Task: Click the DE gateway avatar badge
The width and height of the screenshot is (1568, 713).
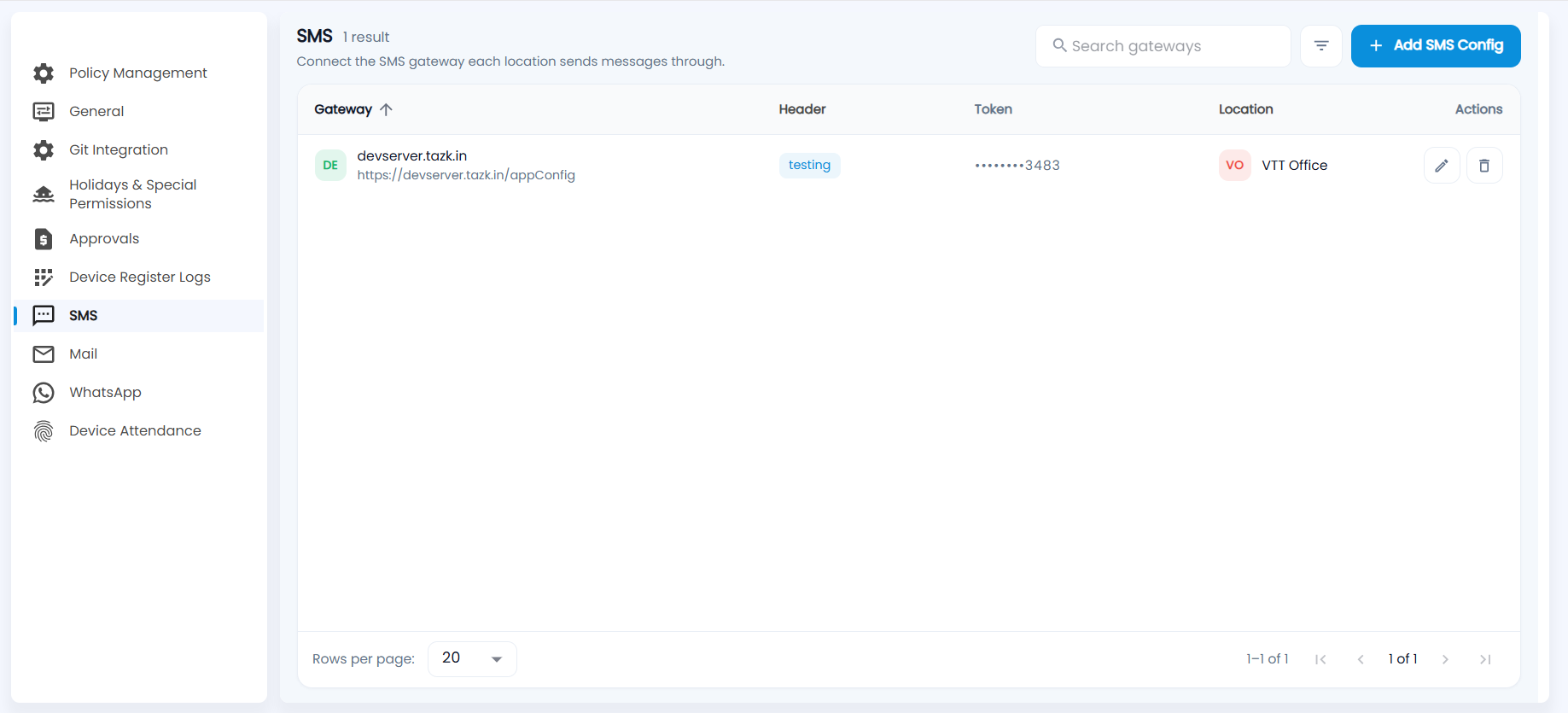Action: 330,166
